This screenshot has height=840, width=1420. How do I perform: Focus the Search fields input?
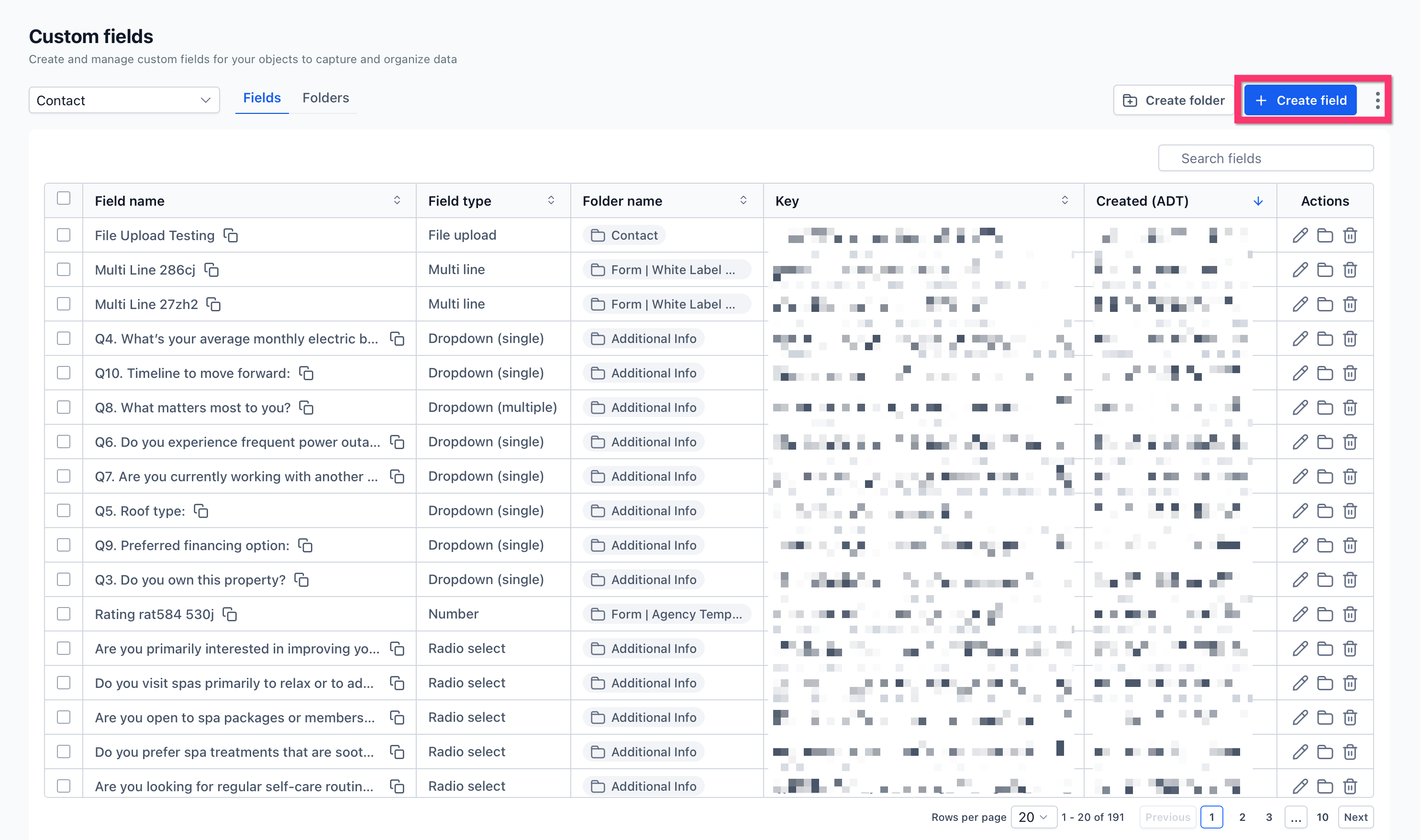coord(1265,158)
